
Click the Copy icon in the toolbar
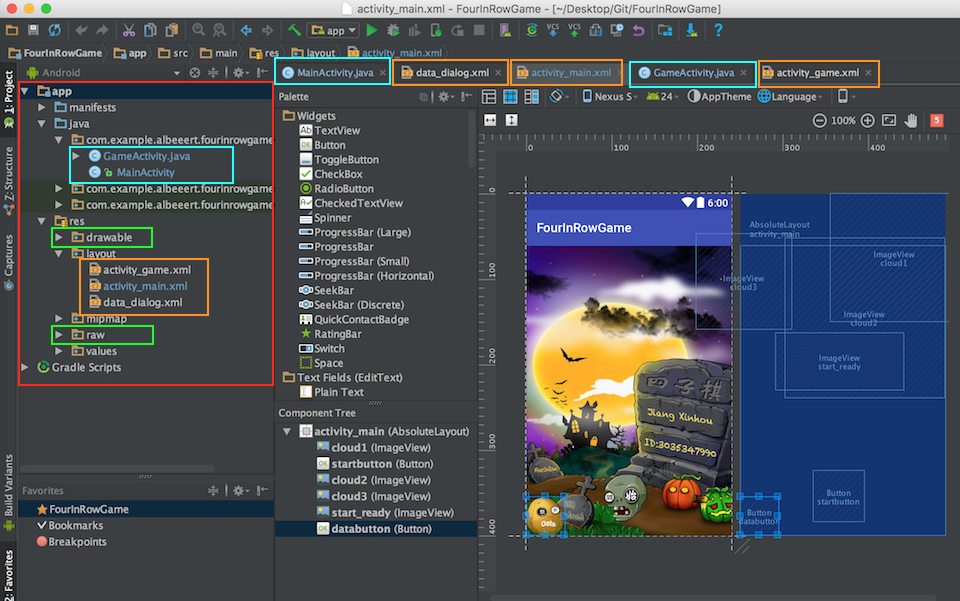point(150,30)
